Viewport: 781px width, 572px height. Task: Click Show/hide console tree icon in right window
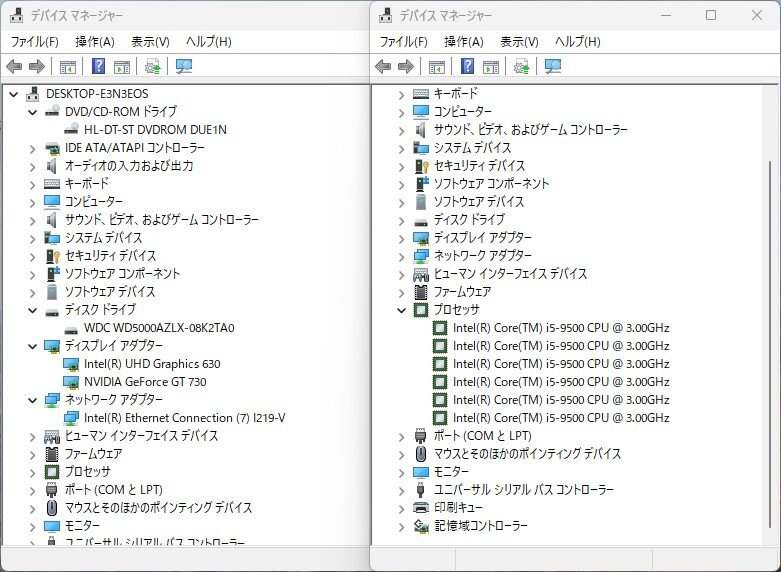pyautogui.click(x=437, y=66)
